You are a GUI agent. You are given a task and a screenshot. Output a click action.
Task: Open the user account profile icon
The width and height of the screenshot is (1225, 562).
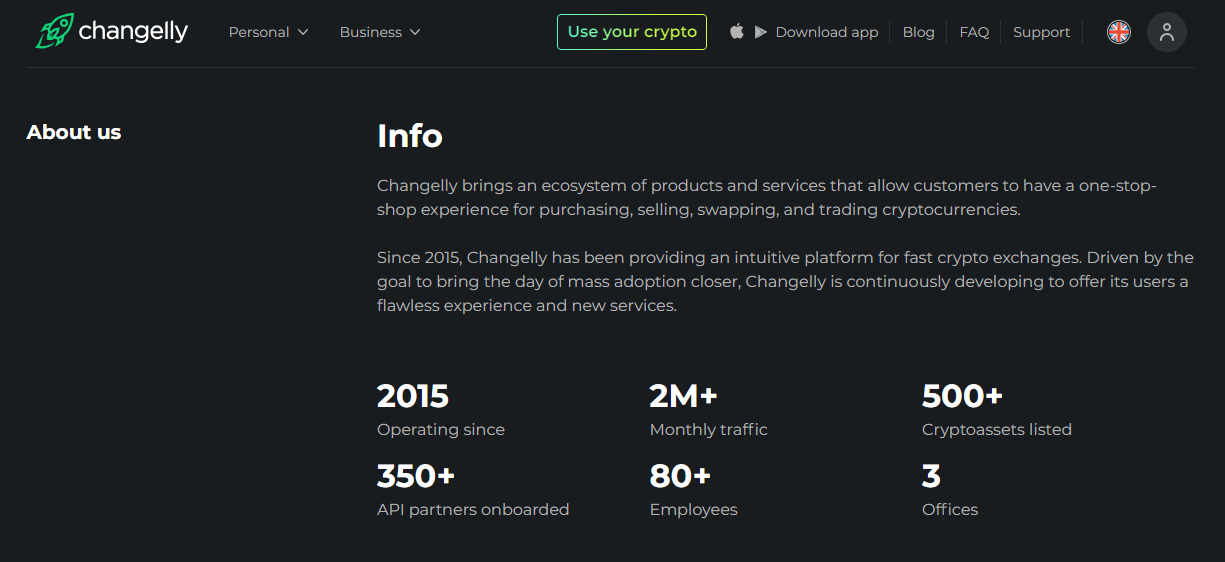[1167, 32]
